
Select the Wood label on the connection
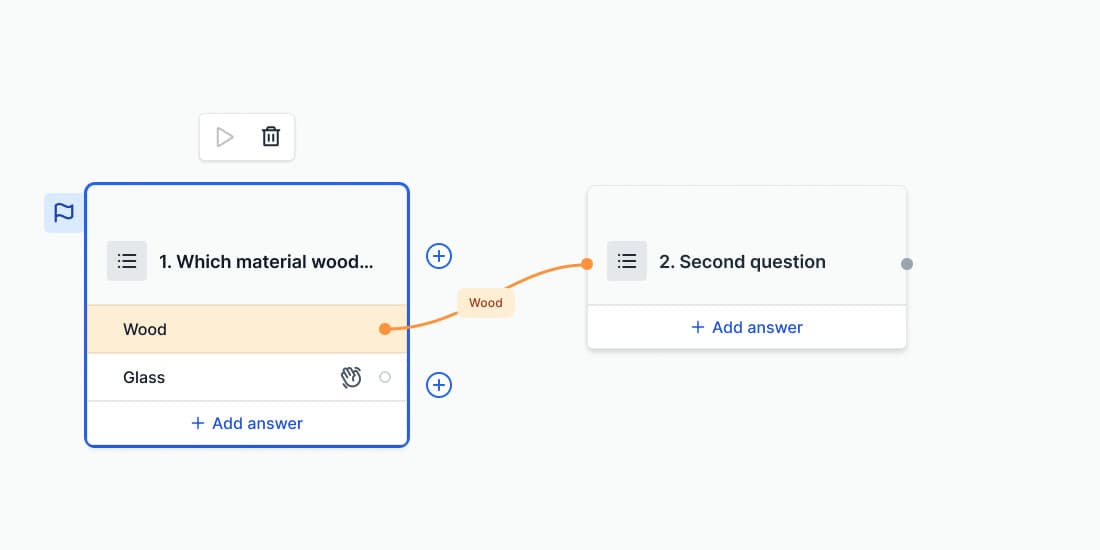pyautogui.click(x=486, y=303)
